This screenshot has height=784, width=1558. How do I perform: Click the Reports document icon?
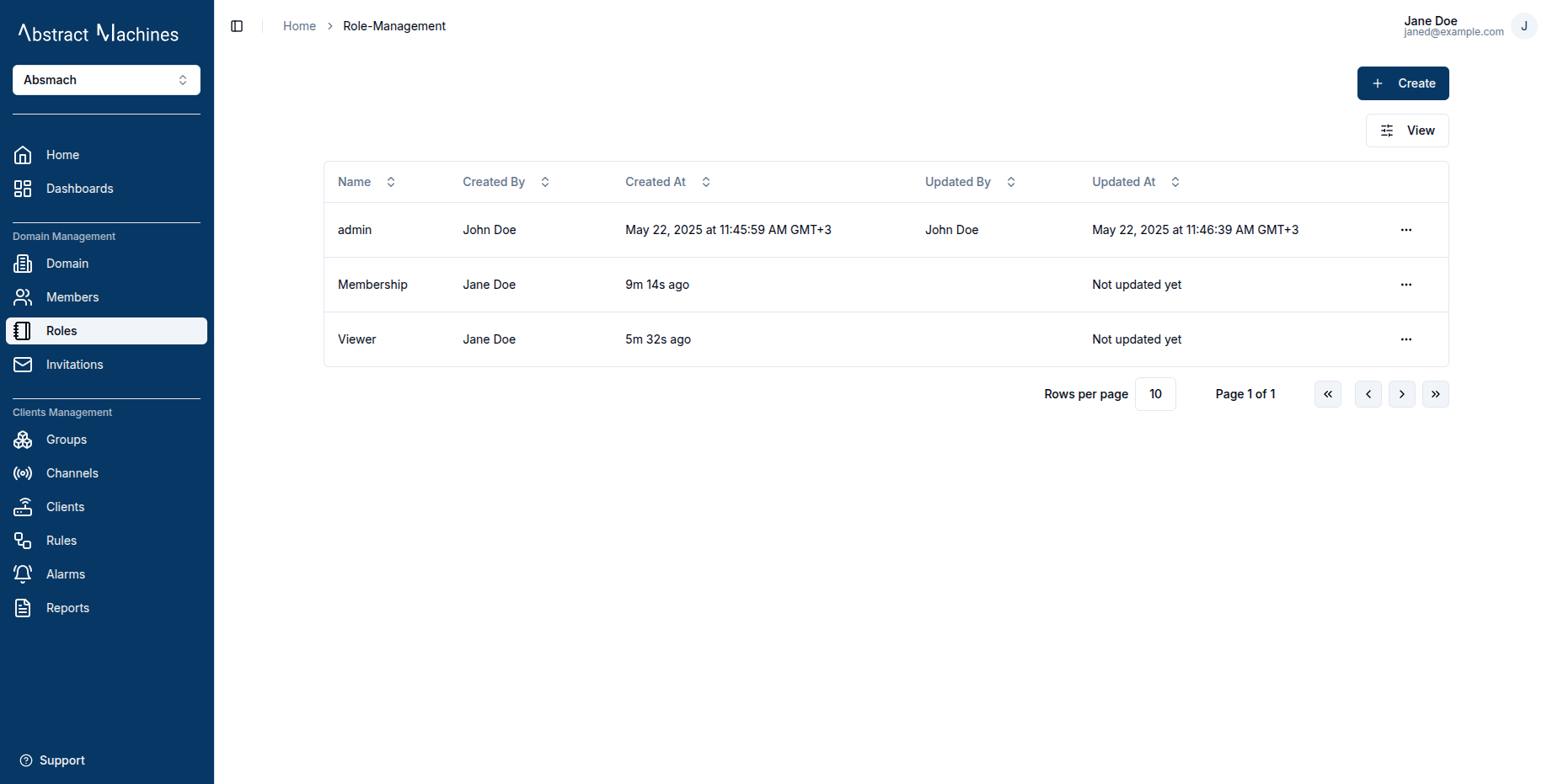coord(23,608)
